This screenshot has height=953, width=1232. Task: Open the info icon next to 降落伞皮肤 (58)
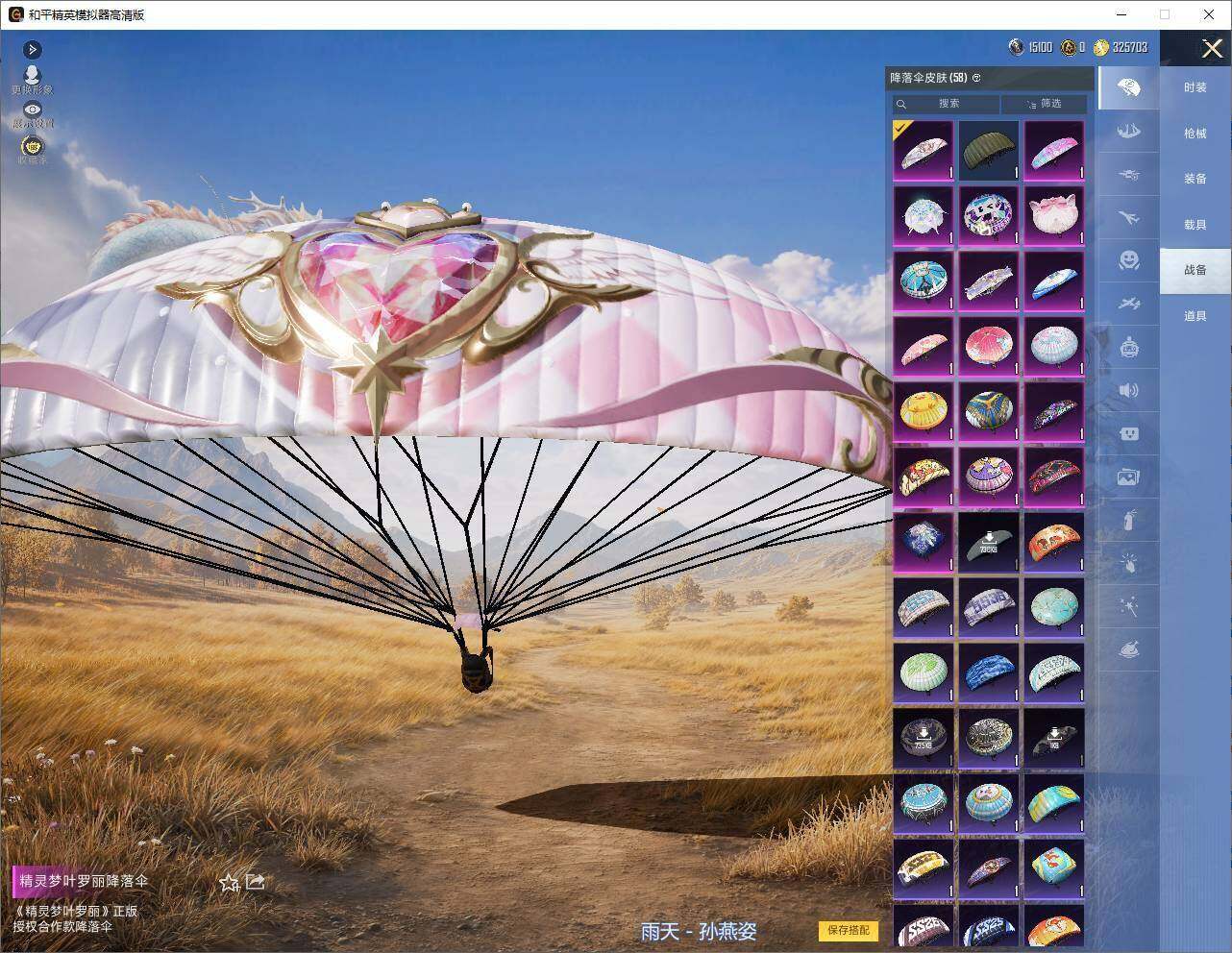click(977, 78)
